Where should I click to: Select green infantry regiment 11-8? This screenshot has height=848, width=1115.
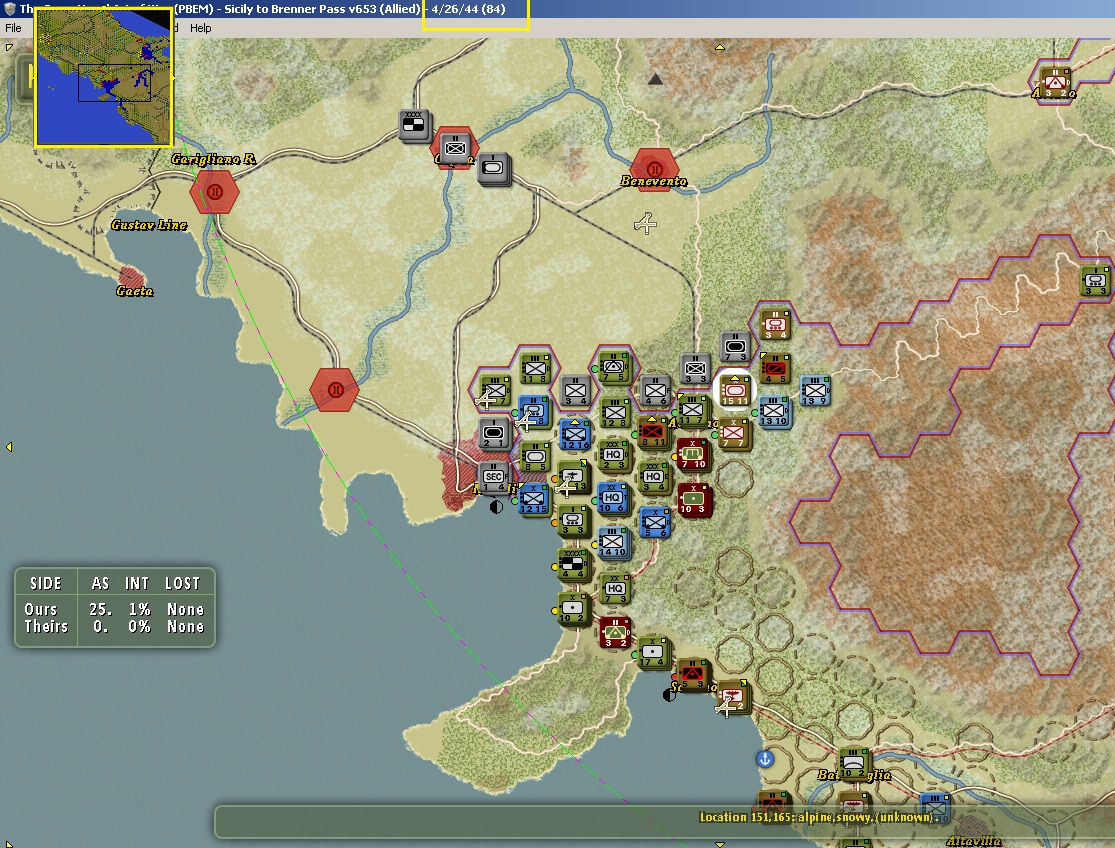click(x=535, y=368)
